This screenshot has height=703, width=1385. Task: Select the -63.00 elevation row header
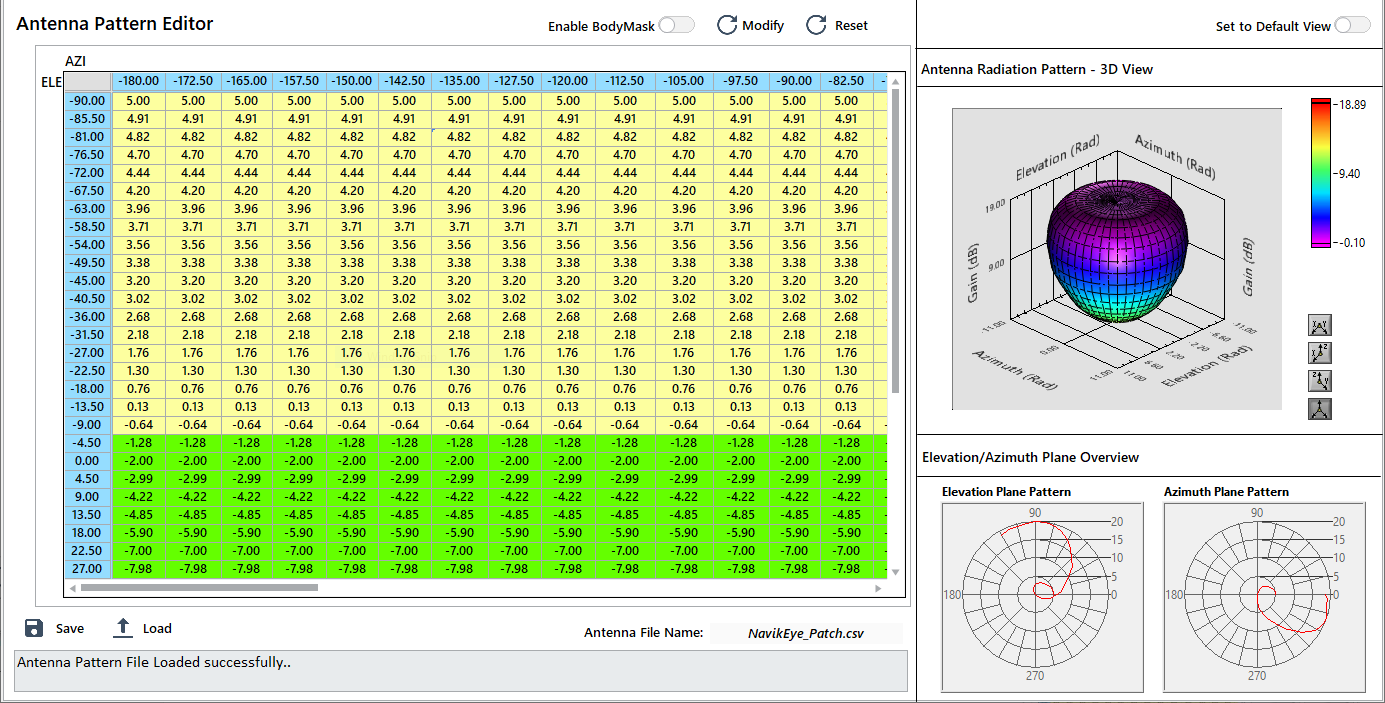point(88,208)
